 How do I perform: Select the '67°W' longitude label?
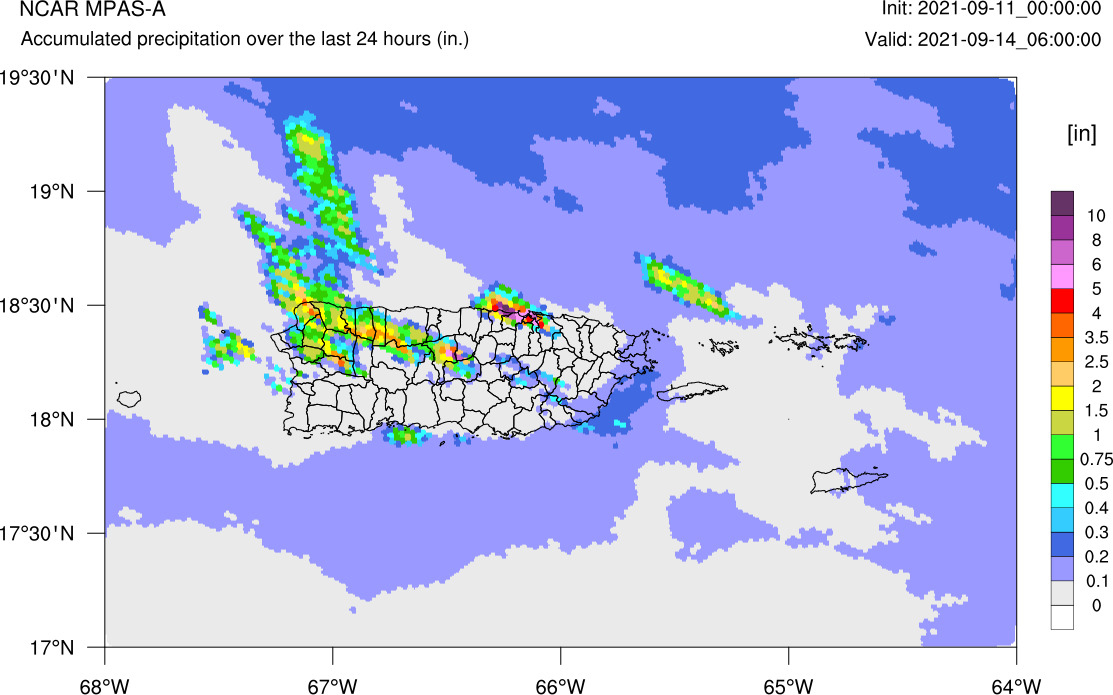pos(333,686)
